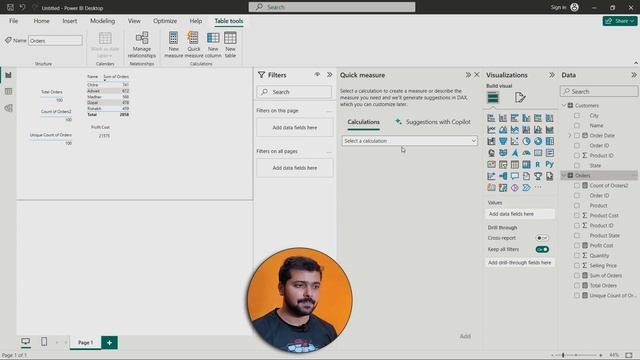Open the Quick measure ribbon button
The image size is (640, 360).
193,44
